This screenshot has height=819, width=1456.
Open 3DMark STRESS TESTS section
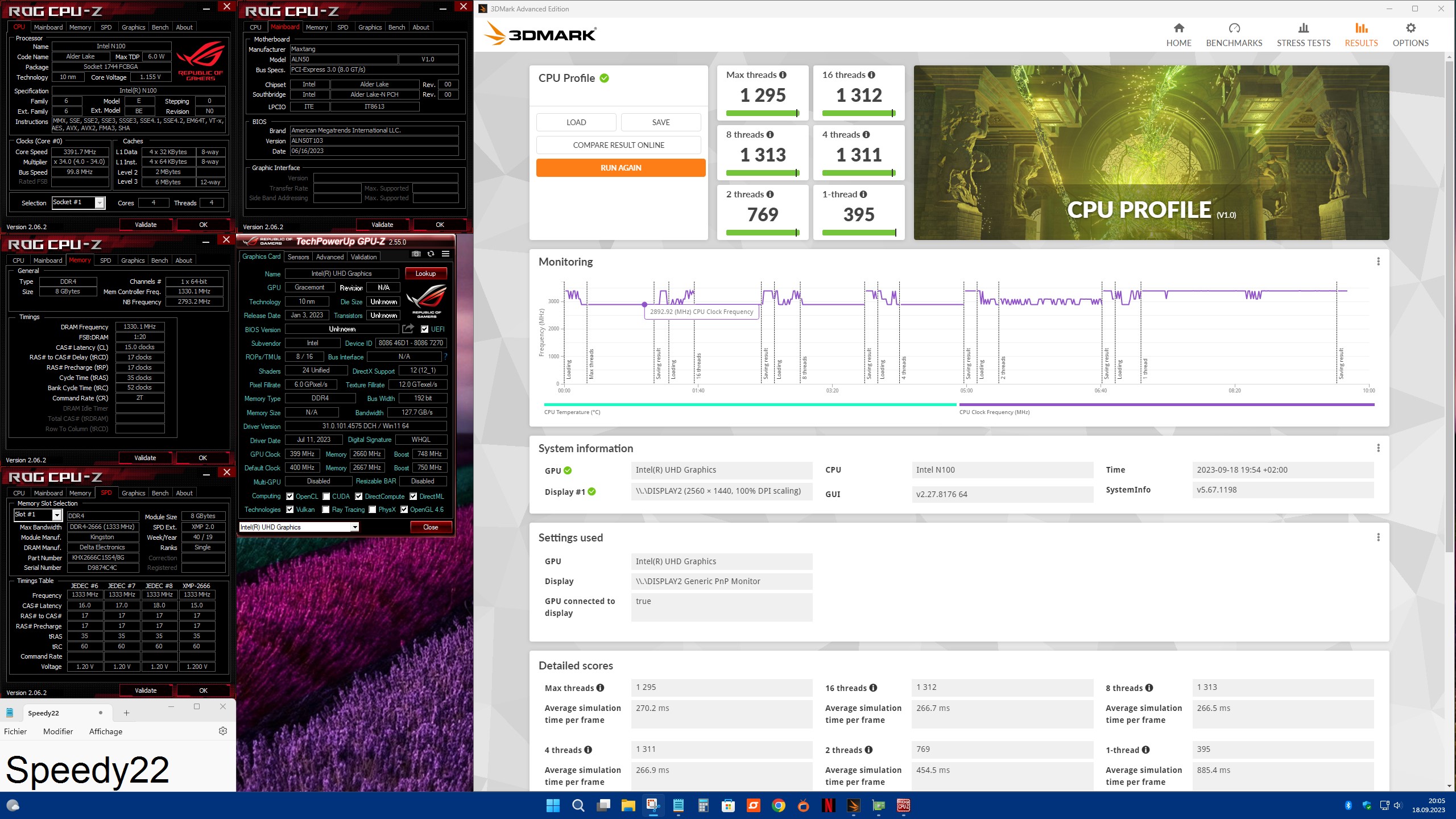pos(1304,35)
